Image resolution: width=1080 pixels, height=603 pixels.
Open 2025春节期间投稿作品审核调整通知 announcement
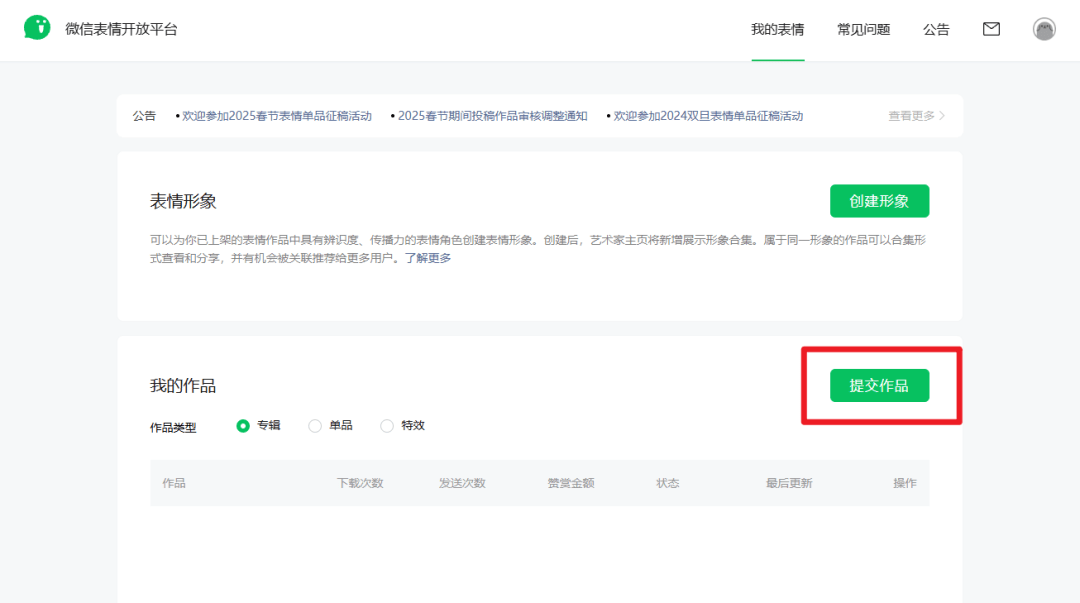pos(492,116)
